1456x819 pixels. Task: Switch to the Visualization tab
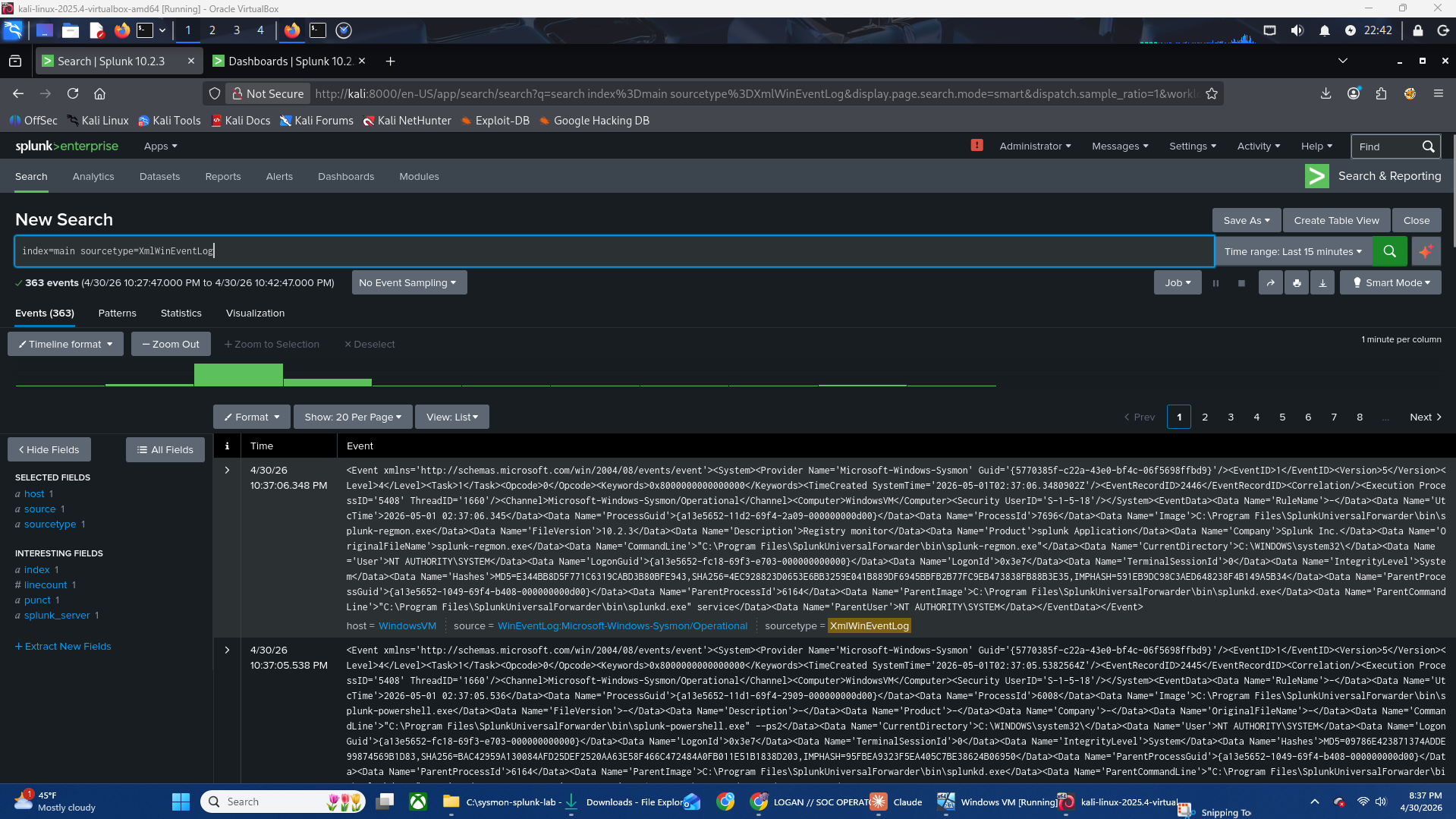point(255,313)
